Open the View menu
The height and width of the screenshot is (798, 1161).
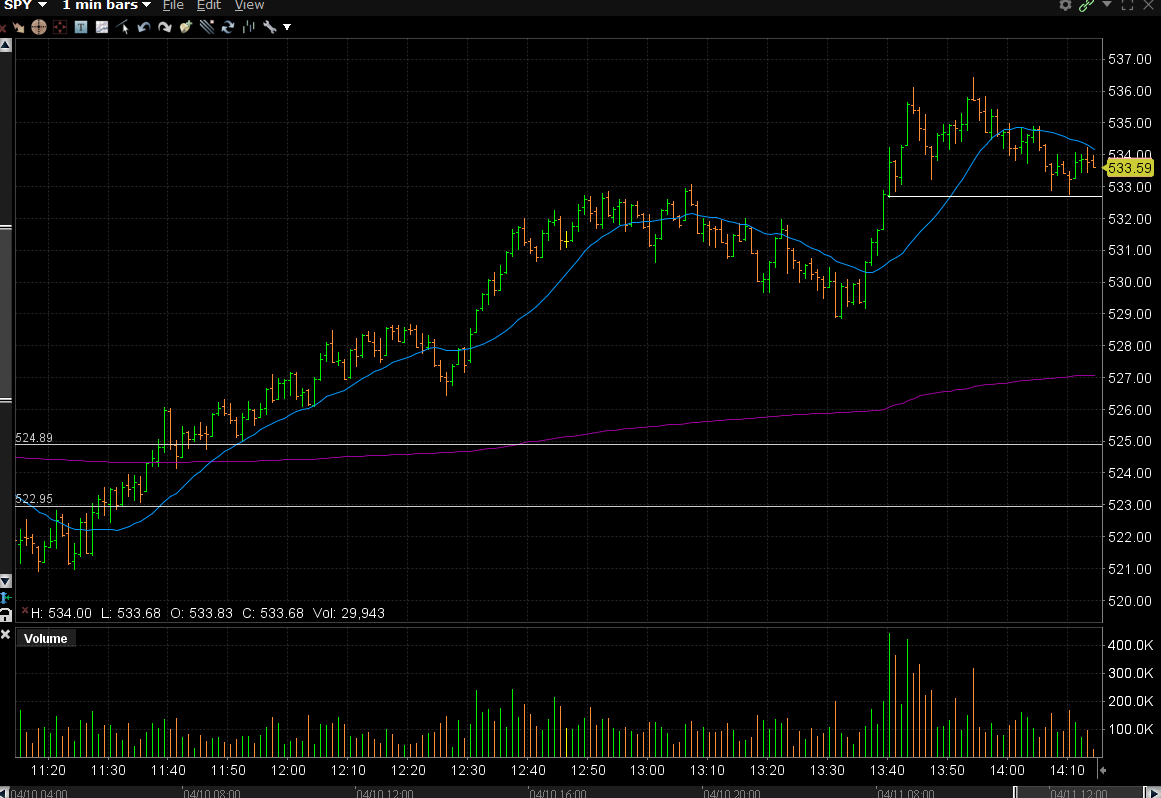pyautogui.click(x=250, y=5)
